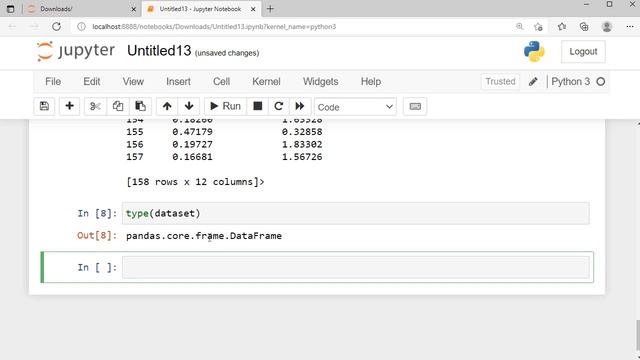Image resolution: width=640 pixels, height=360 pixels.
Task: Click the In [8] prompt label
Action: [x=97, y=213]
